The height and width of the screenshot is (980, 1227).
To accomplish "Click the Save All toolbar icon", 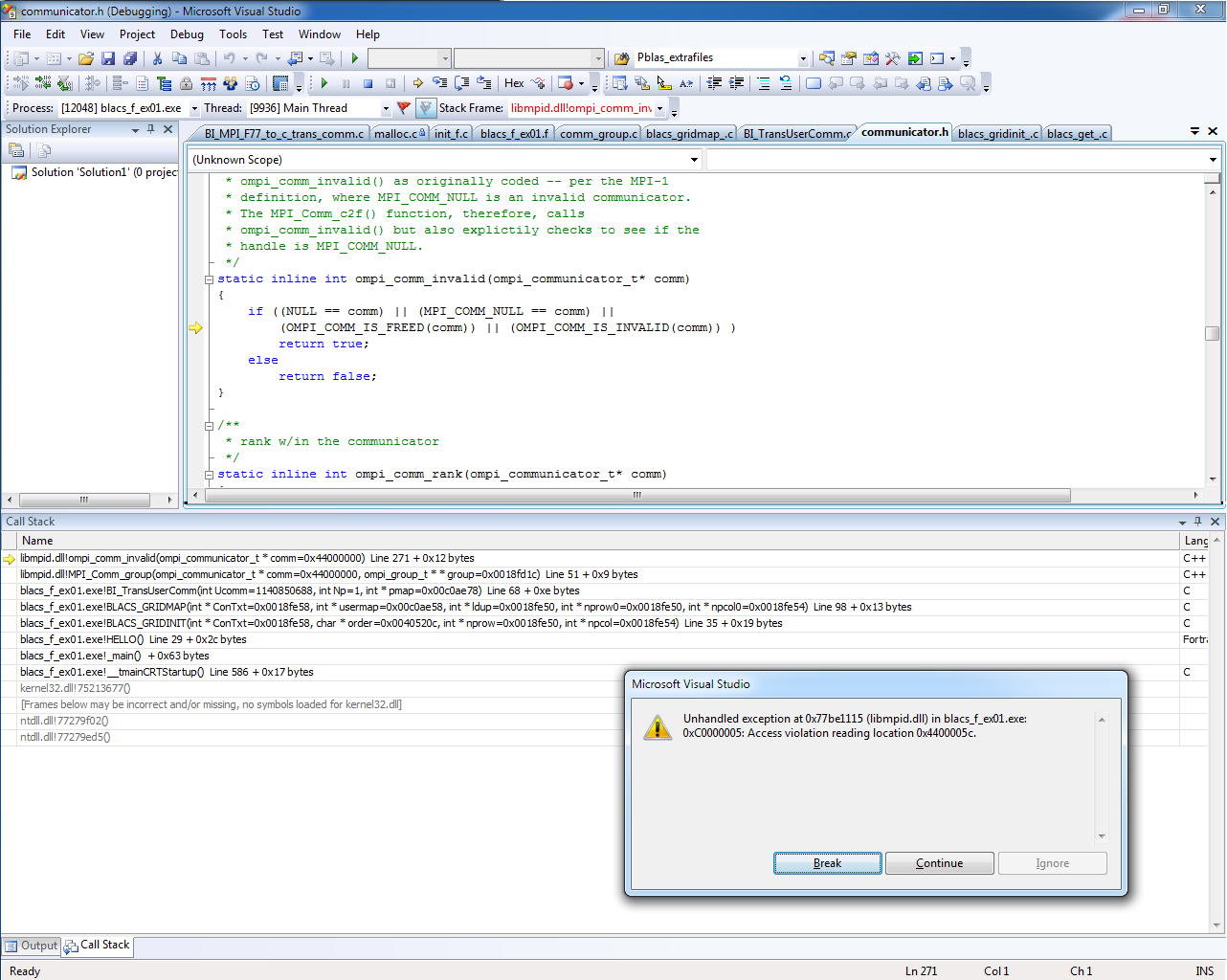I will (x=129, y=58).
